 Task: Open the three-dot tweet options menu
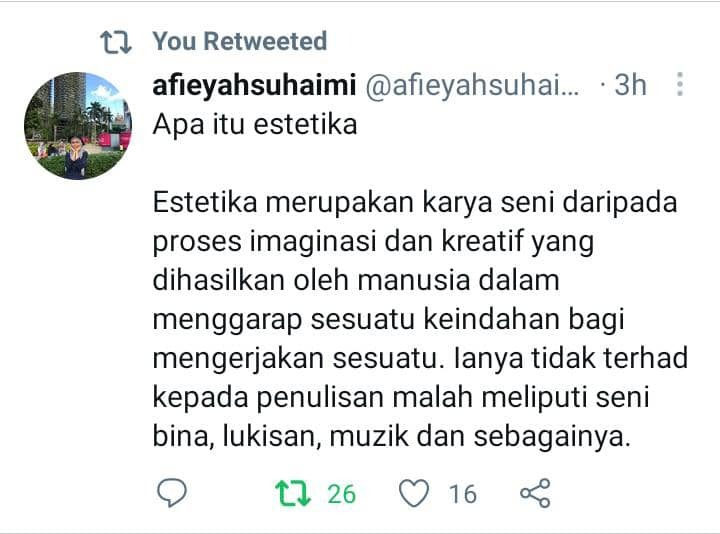[680, 84]
